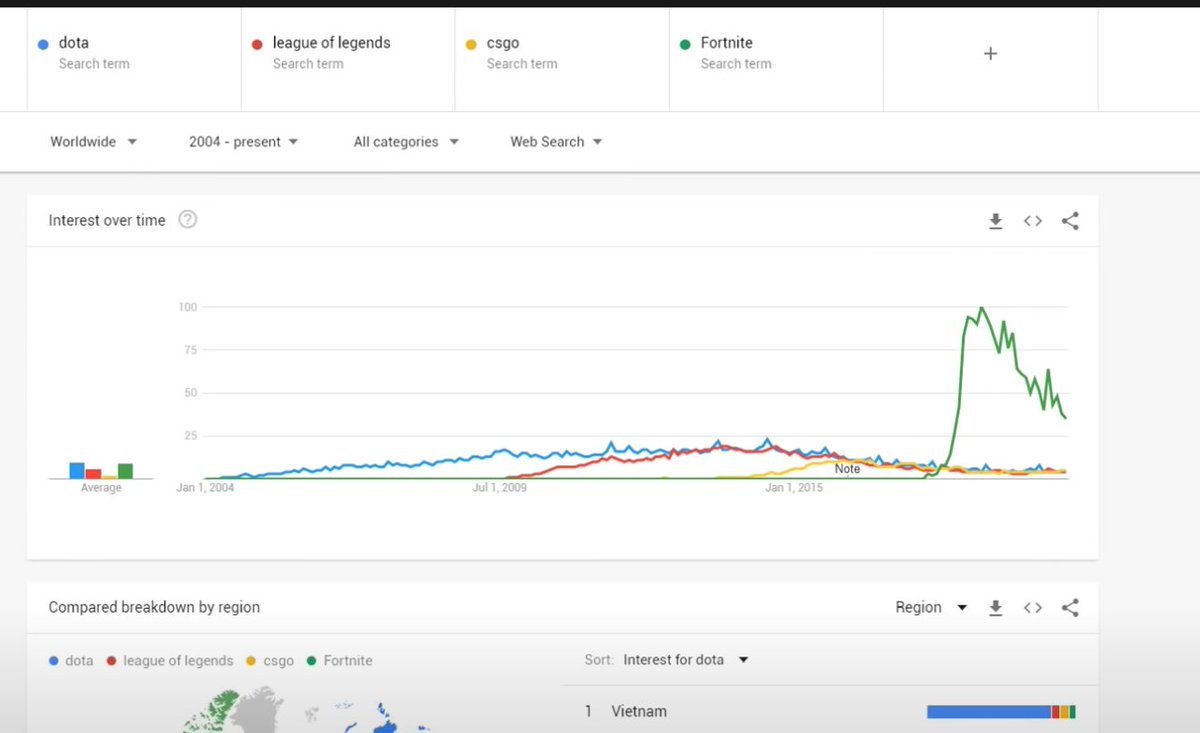Click the world map thumbnail
Image resolution: width=1200 pixels, height=733 pixels.
coord(310,710)
